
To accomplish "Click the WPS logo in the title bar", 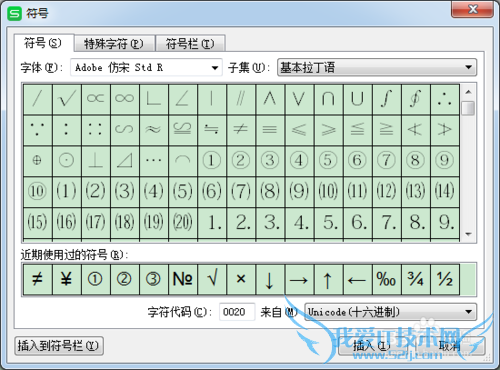I will (14, 13).
